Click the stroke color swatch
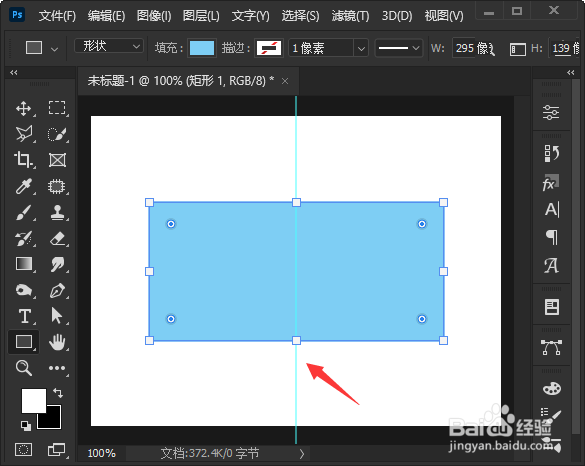The width and height of the screenshot is (585, 466). point(269,48)
